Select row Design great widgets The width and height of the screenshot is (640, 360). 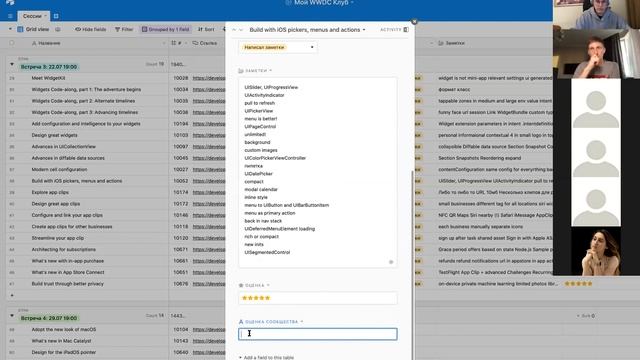tap(54, 135)
